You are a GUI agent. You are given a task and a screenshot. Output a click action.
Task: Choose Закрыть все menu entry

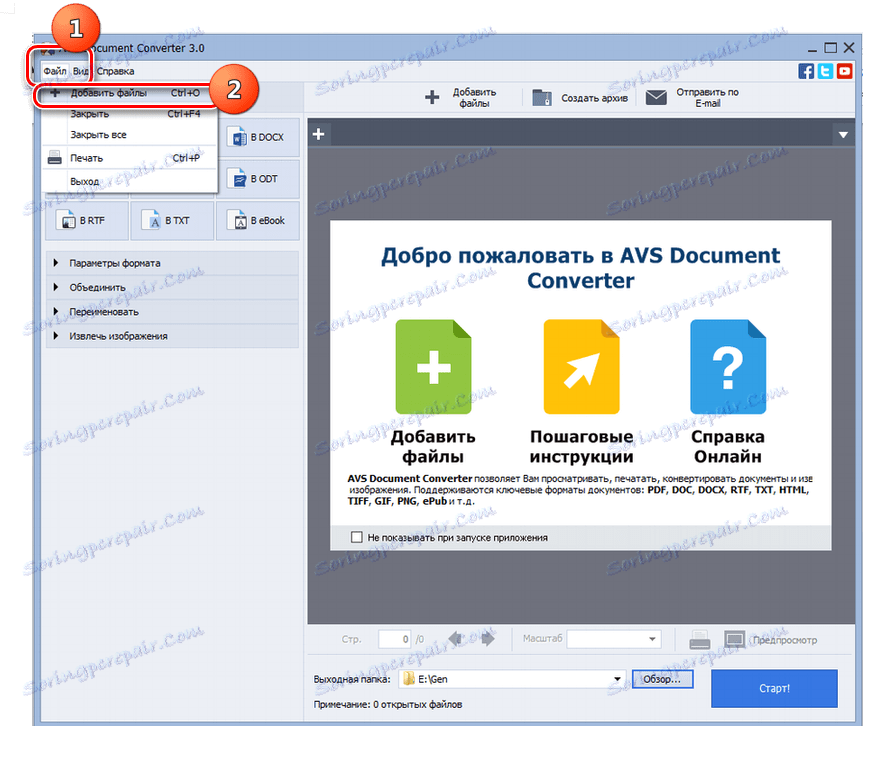(x=129, y=135)
